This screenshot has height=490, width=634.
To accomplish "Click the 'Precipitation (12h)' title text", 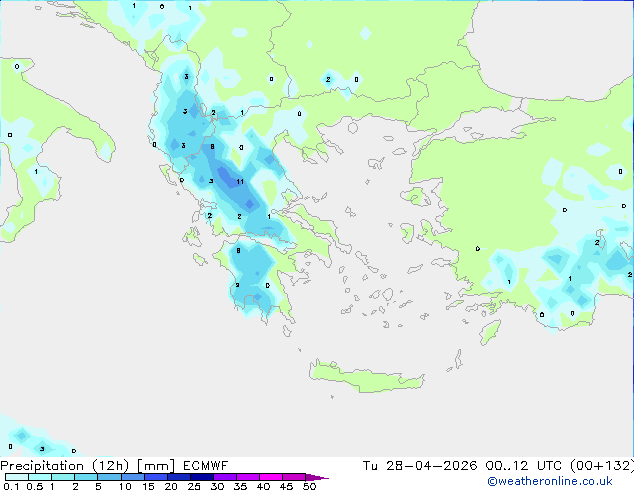I will (x=65, y=466).
